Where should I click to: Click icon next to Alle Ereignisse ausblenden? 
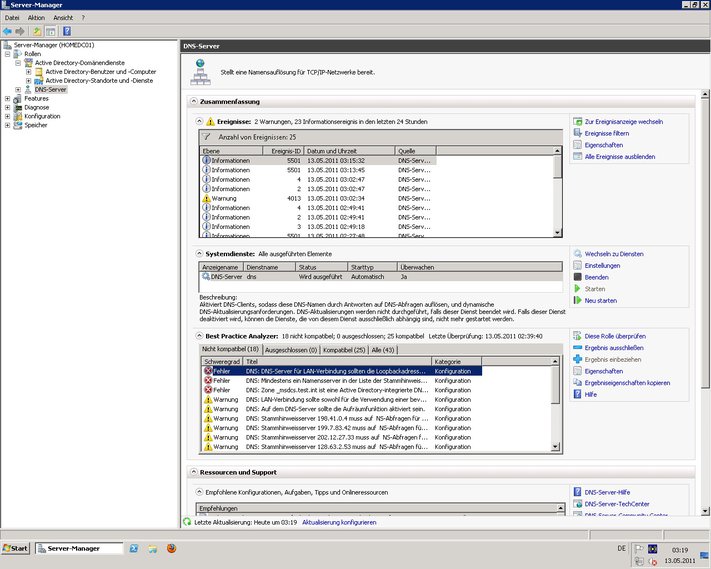tap(577, 156)
